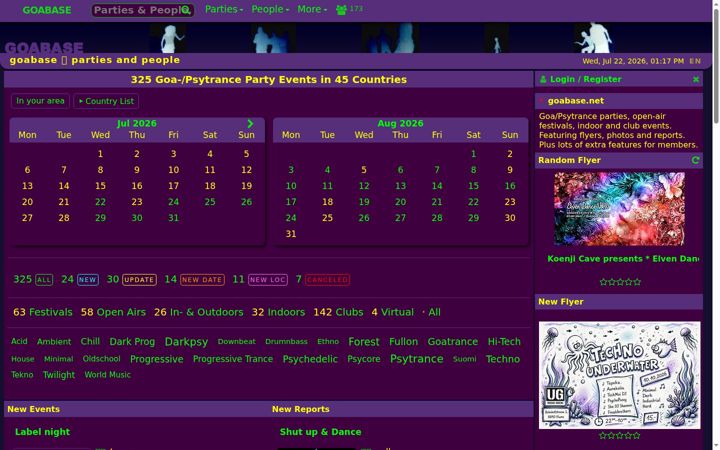
Task: Select July 31 in the calendar
Action: pyautogui.click(x=173, y=218)
